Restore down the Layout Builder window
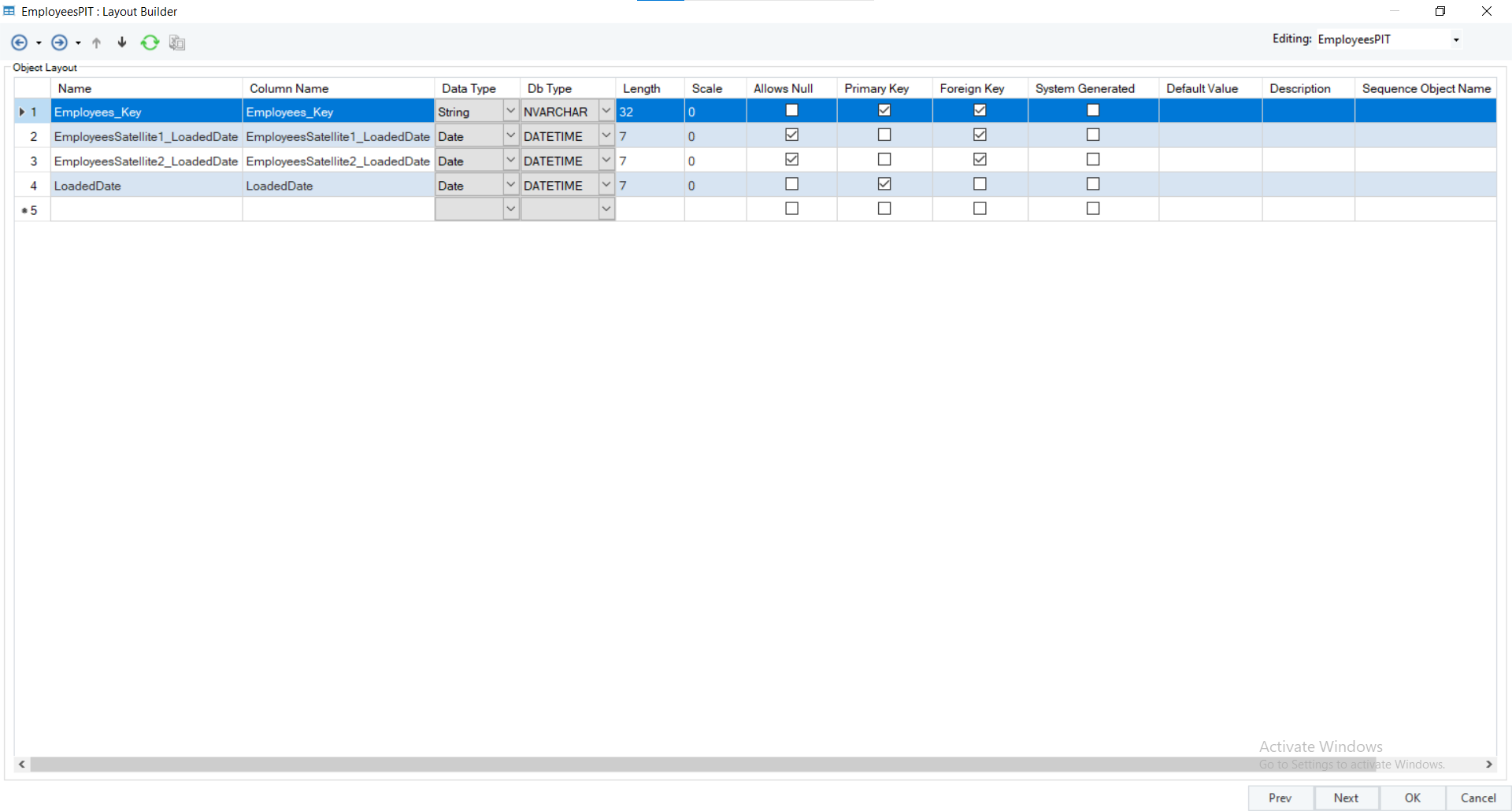The width and height of the screenshot is (1512, 811). pos(1440,11)
